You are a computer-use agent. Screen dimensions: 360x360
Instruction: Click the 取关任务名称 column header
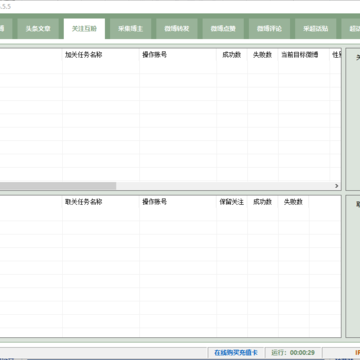(101, 202)
